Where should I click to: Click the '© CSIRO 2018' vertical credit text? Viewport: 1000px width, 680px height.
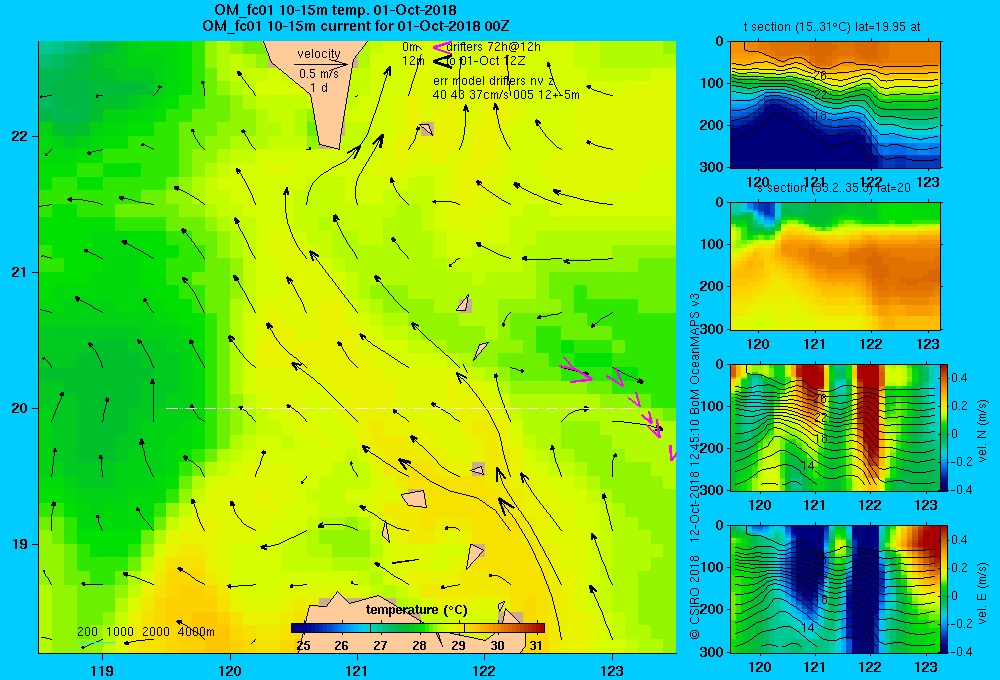[x=695, y=596]
